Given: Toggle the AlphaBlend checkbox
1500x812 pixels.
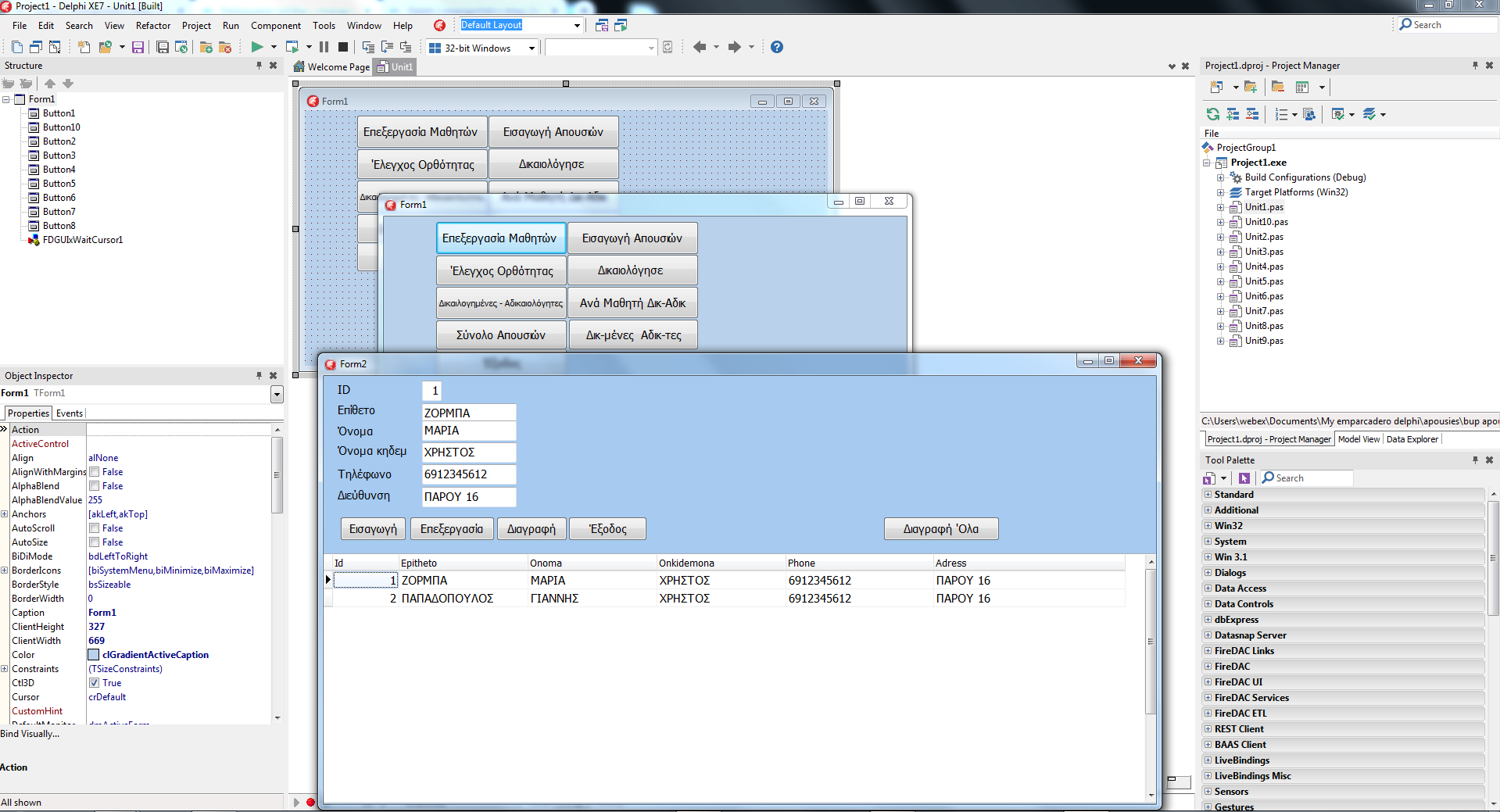Looking at the screenshot, I should (94, 486).
